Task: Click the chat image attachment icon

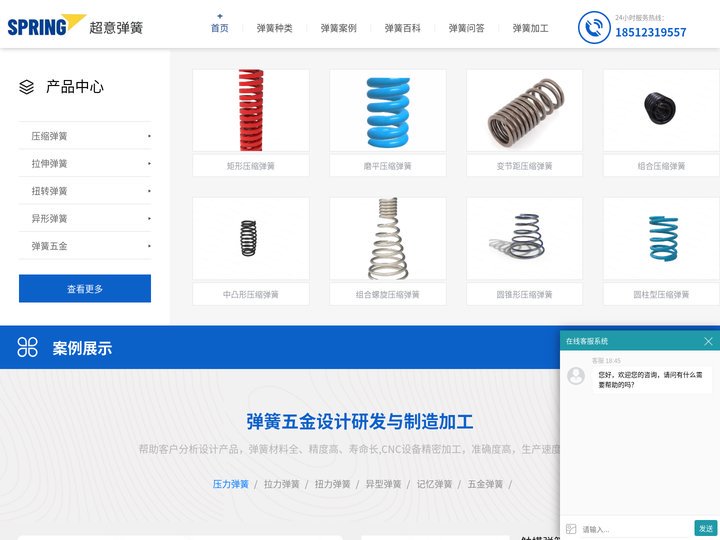Action: [x=571, y=529]
